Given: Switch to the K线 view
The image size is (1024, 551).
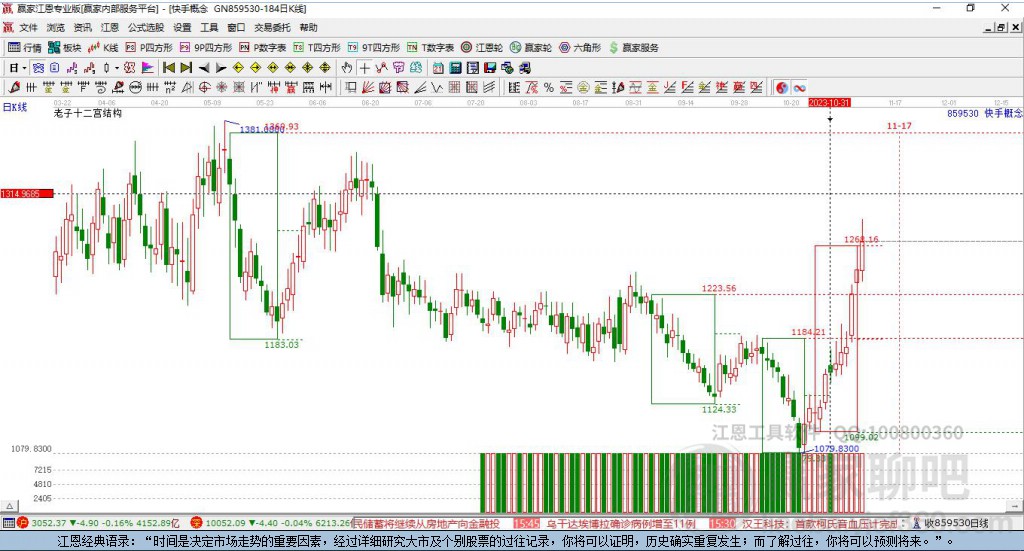Looking at the screenshot, I should coord(104,47).
